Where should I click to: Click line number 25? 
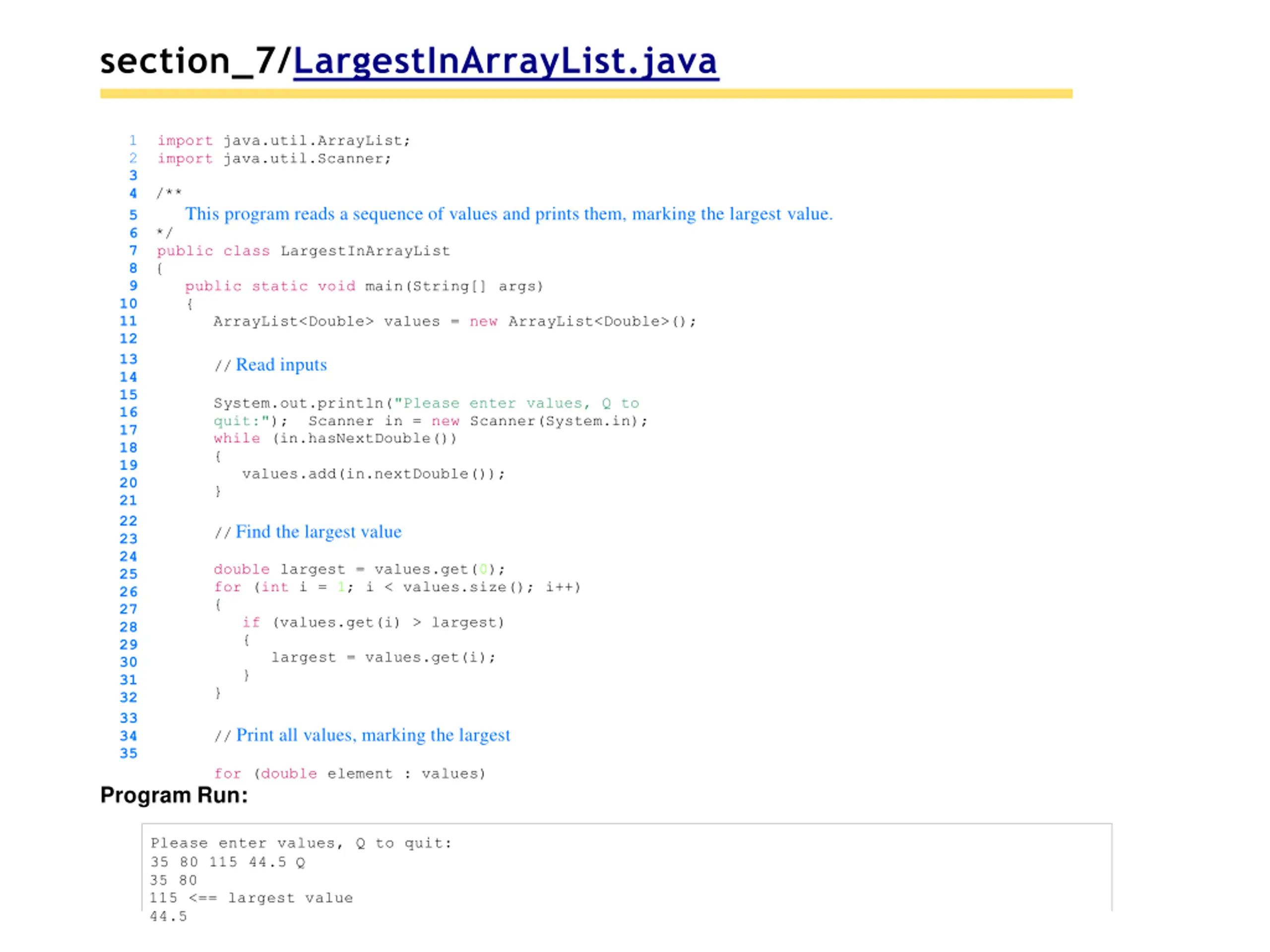[128, 574]
